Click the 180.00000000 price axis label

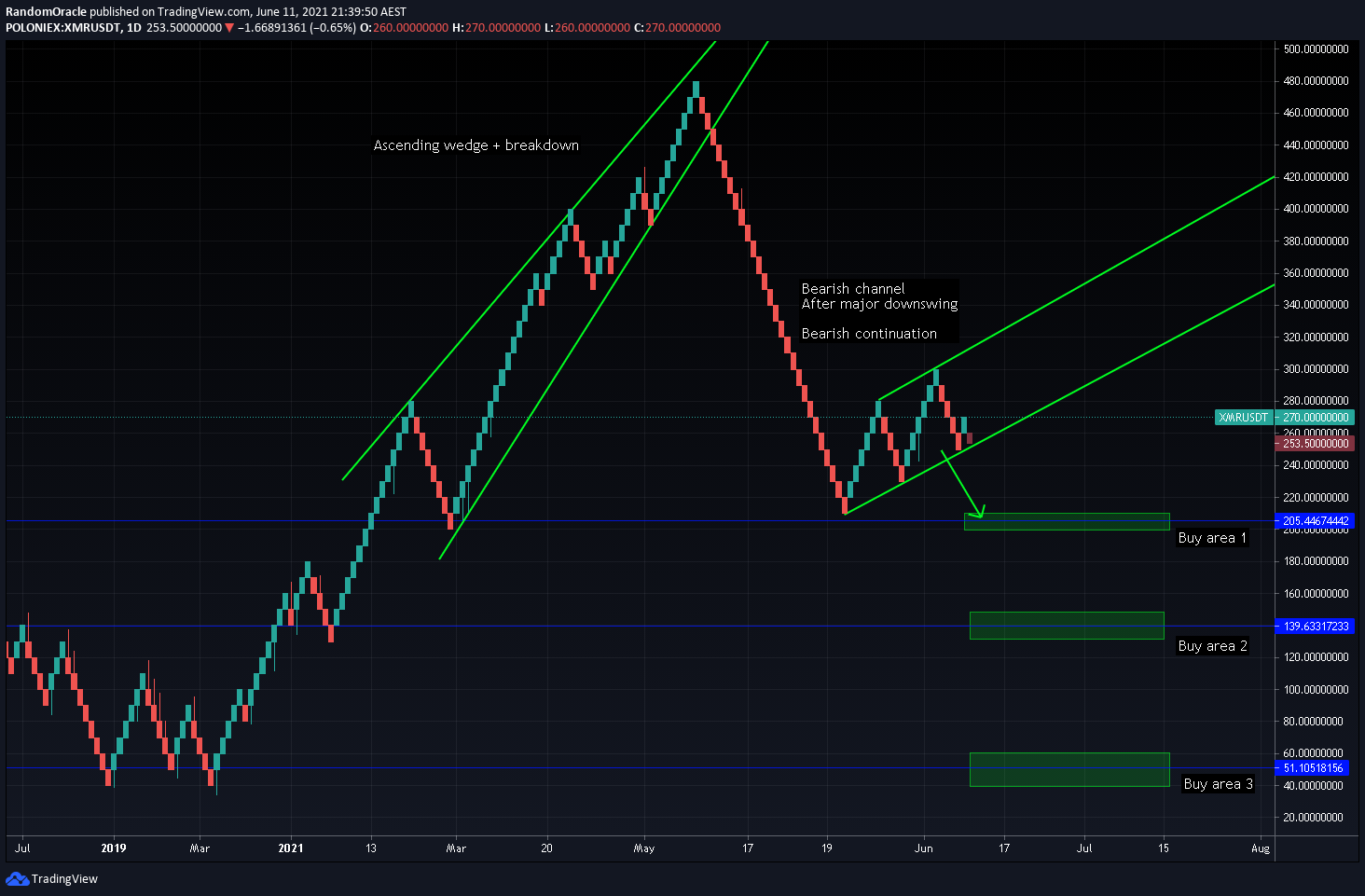(x=1316, y=561)
